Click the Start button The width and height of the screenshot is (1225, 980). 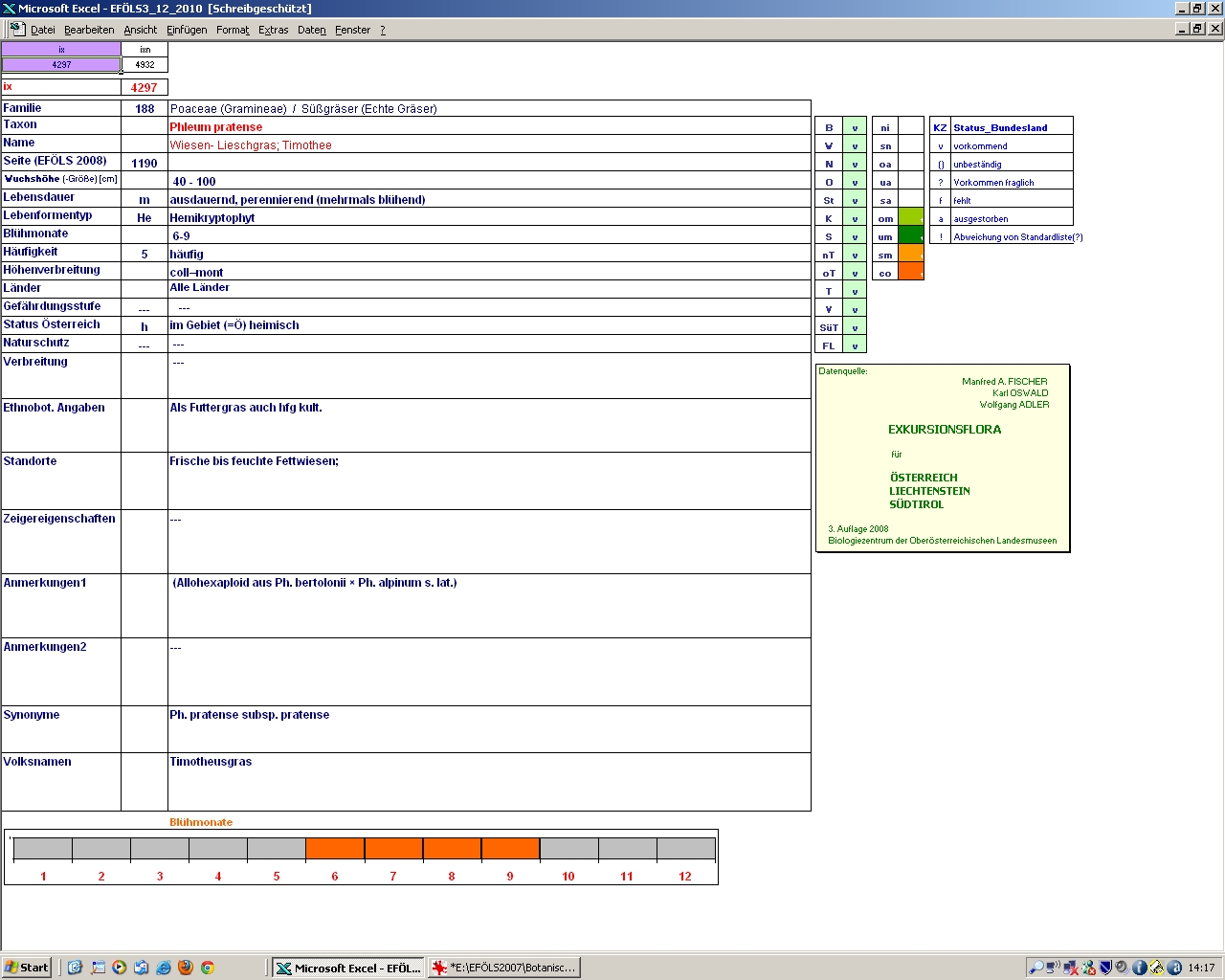26,968
